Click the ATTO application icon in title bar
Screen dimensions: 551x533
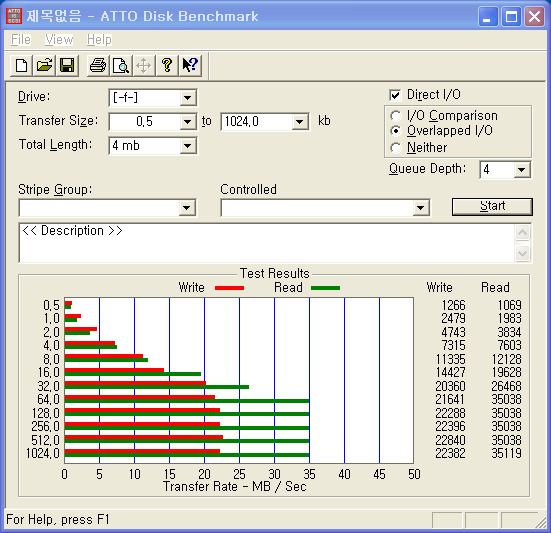pyautogui.click(x=14, y=16)
